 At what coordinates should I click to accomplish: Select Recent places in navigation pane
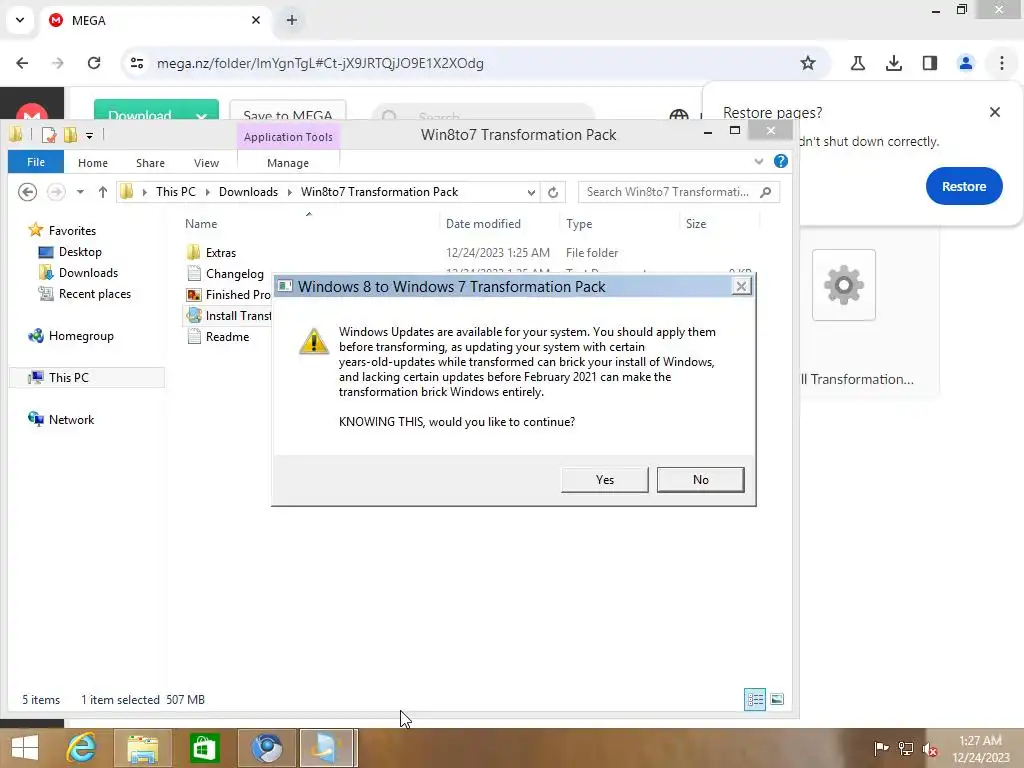point(85,294)
